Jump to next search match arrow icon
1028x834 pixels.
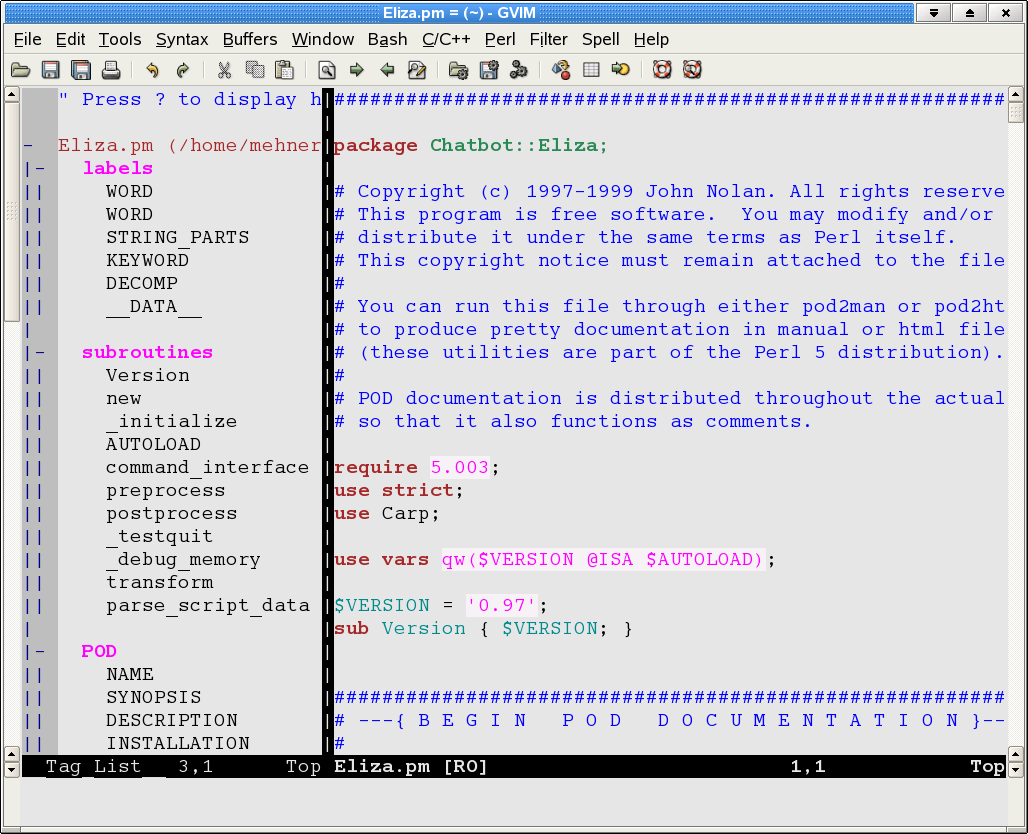356,70
